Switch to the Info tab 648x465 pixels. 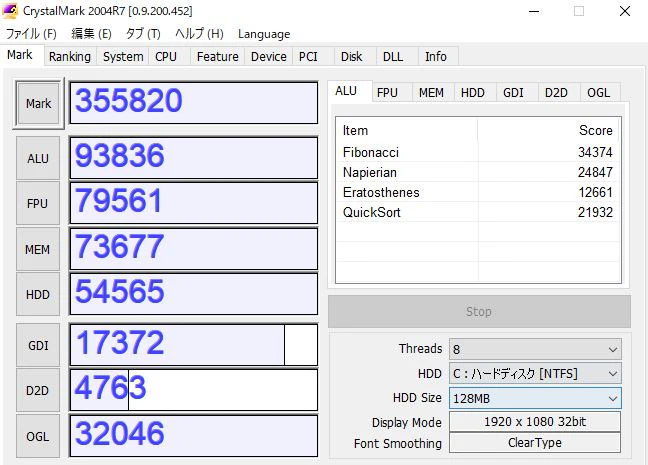tap(436, 57)
